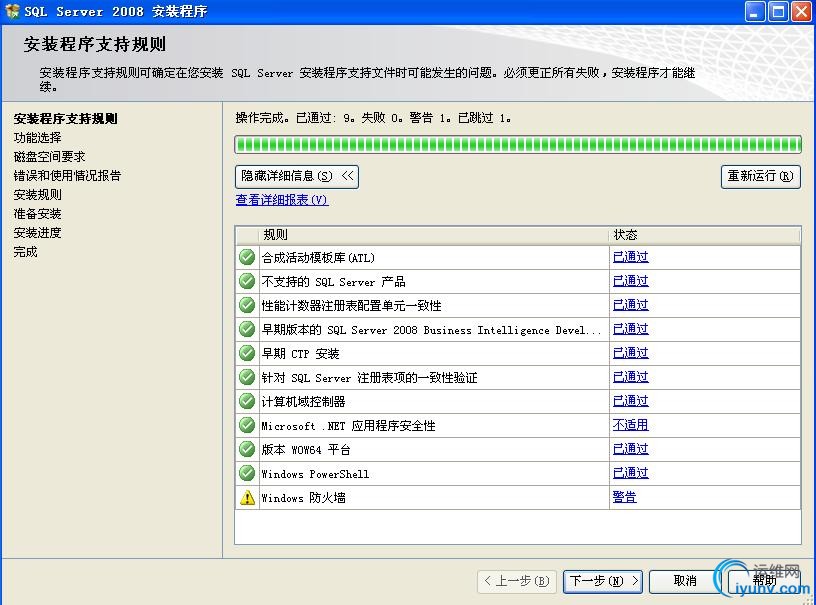Open 已通过 link for 早期 CTP 安装

click(x=630, y=352)
